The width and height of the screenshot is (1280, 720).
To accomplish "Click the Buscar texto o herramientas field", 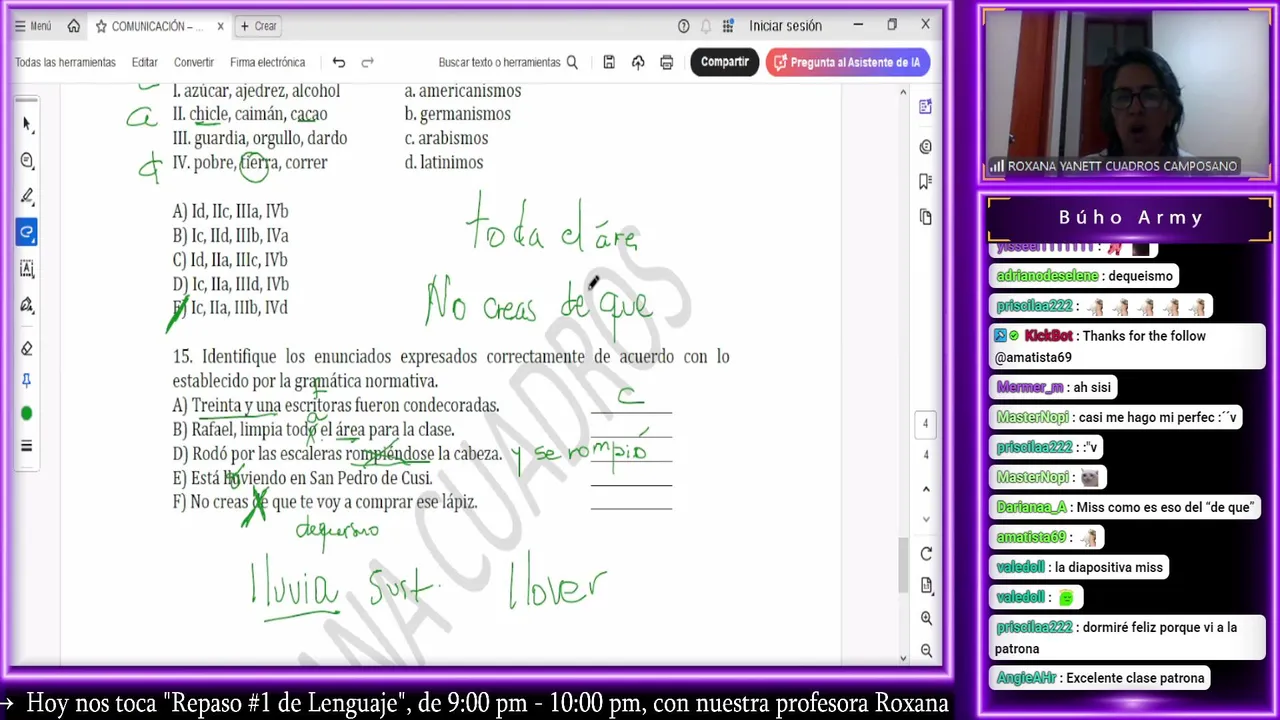I will tap(508, 62).
